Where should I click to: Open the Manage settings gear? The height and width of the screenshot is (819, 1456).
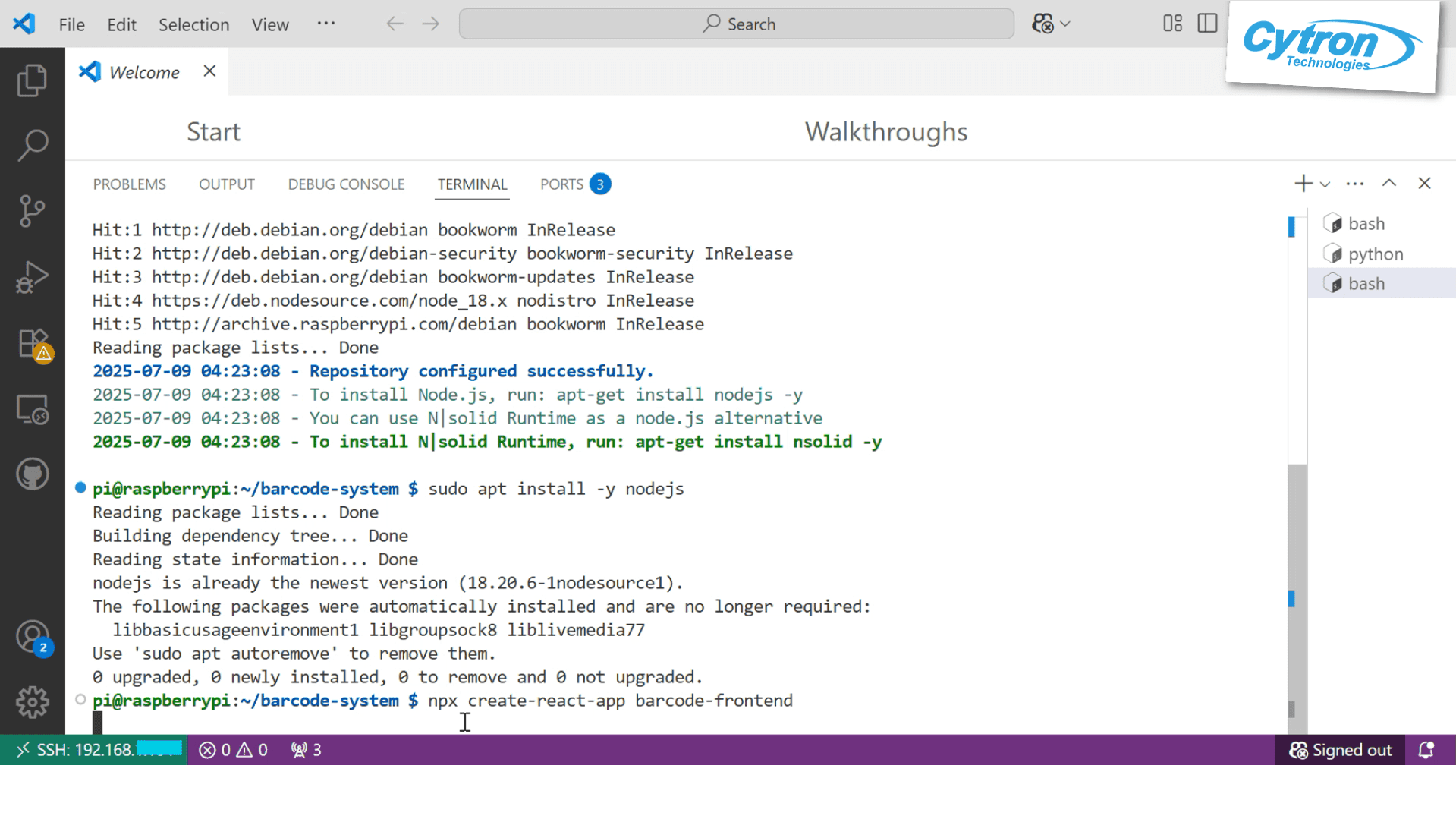point(32,702)
